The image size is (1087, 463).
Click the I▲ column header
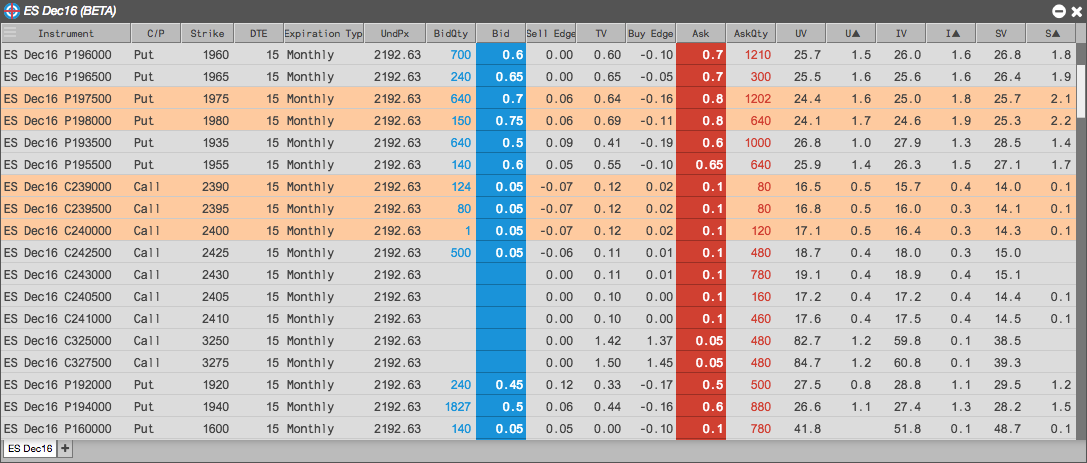(951, 33)
